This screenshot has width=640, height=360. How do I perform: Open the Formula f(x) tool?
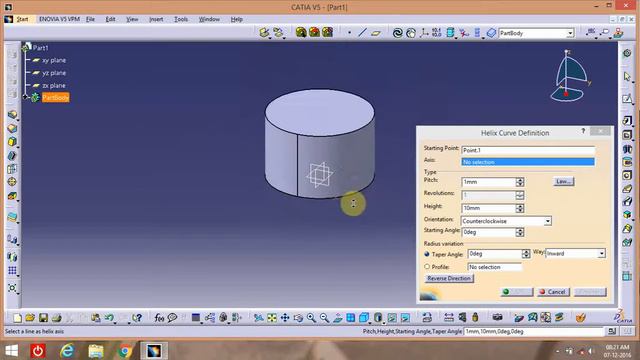tap(159, 318)
